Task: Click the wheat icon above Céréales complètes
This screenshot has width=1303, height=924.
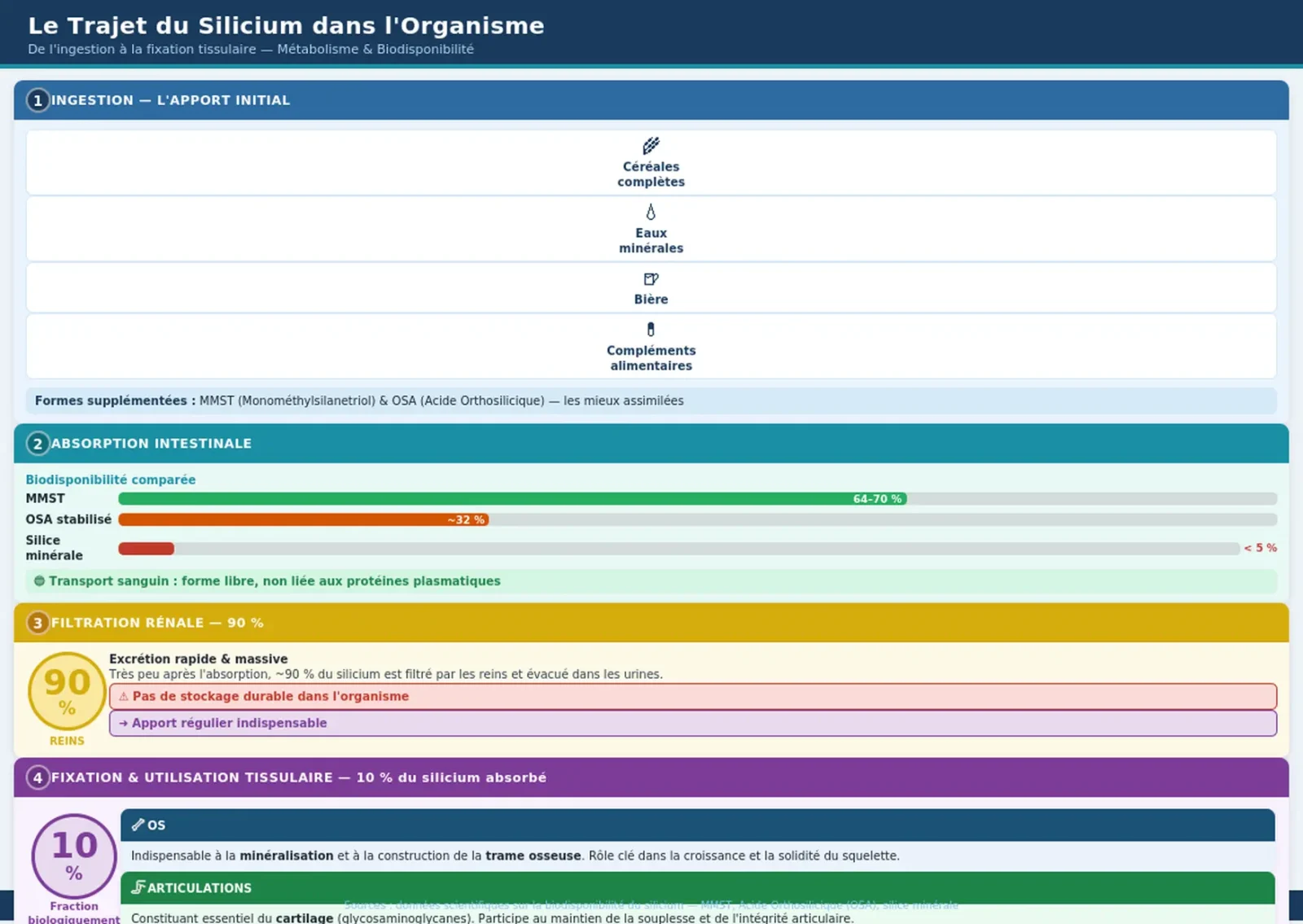Action: pos(651,146)
